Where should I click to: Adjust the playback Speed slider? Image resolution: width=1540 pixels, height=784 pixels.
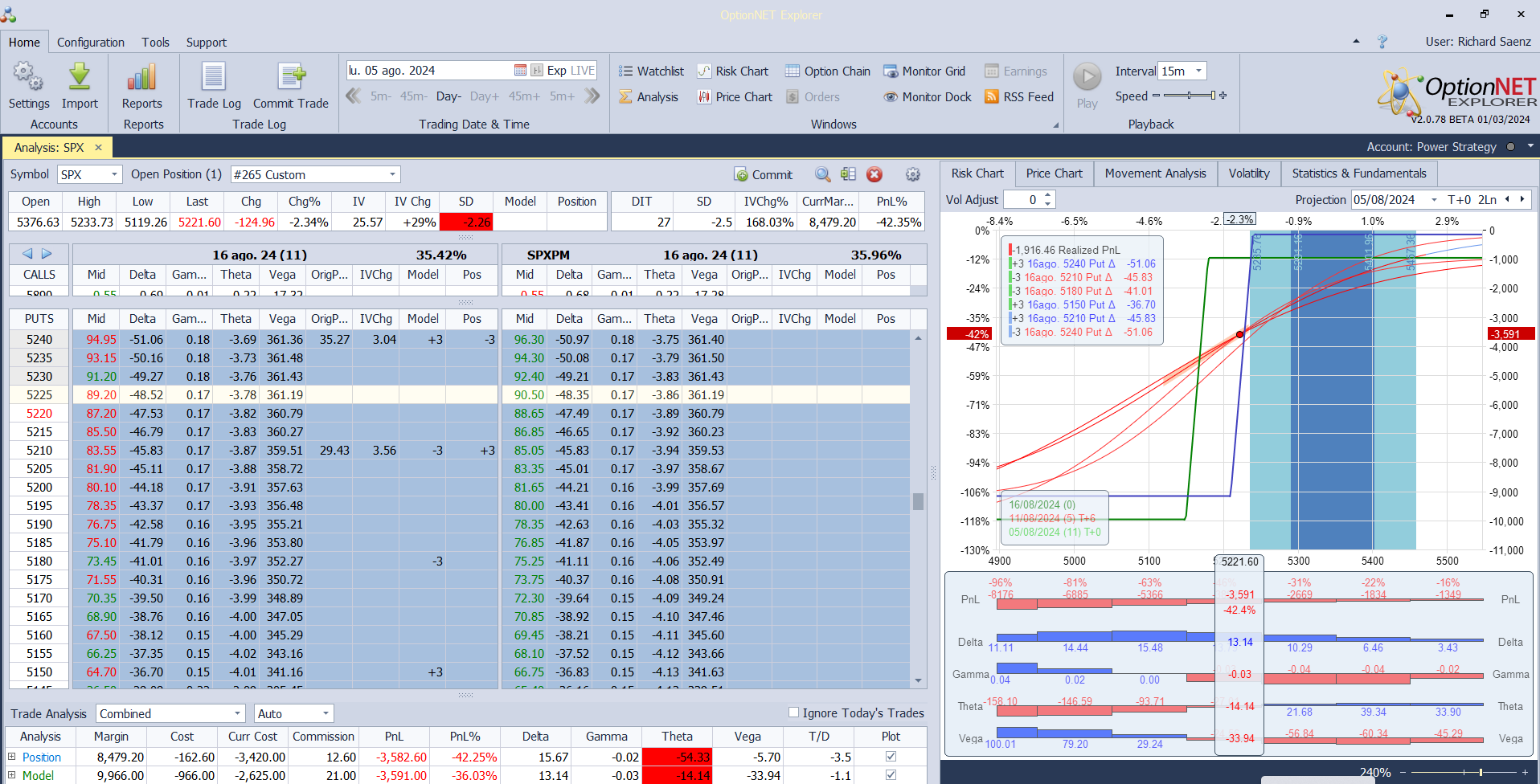(1190, 96)
